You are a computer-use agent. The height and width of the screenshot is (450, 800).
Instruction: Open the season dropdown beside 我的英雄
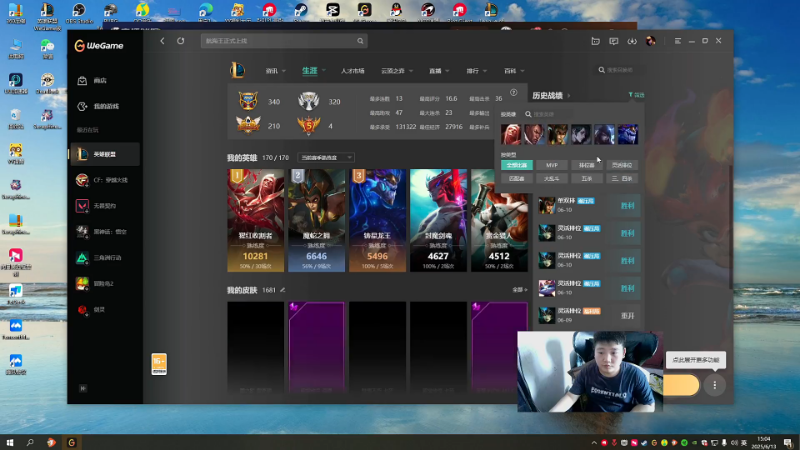tap(326, 158)
